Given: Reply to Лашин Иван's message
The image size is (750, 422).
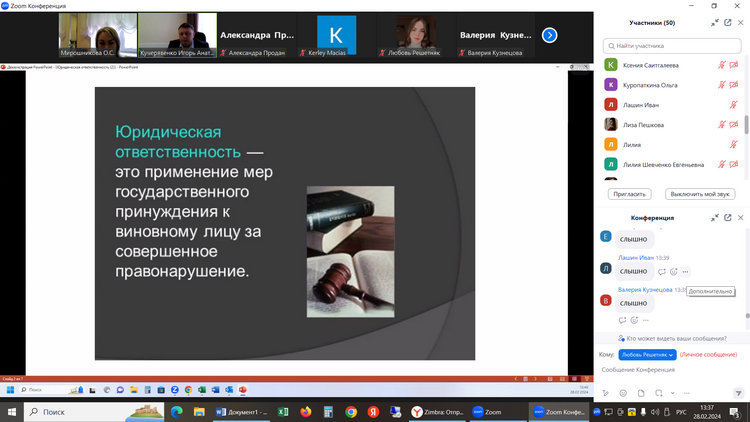Looking at the screenshot, I should click(x=662, y=272).
